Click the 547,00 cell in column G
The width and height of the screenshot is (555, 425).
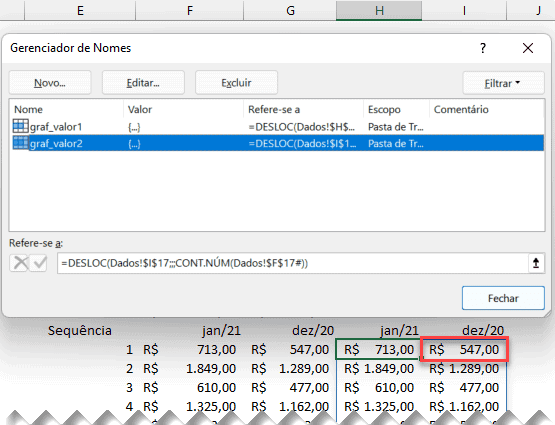point(290,350)
